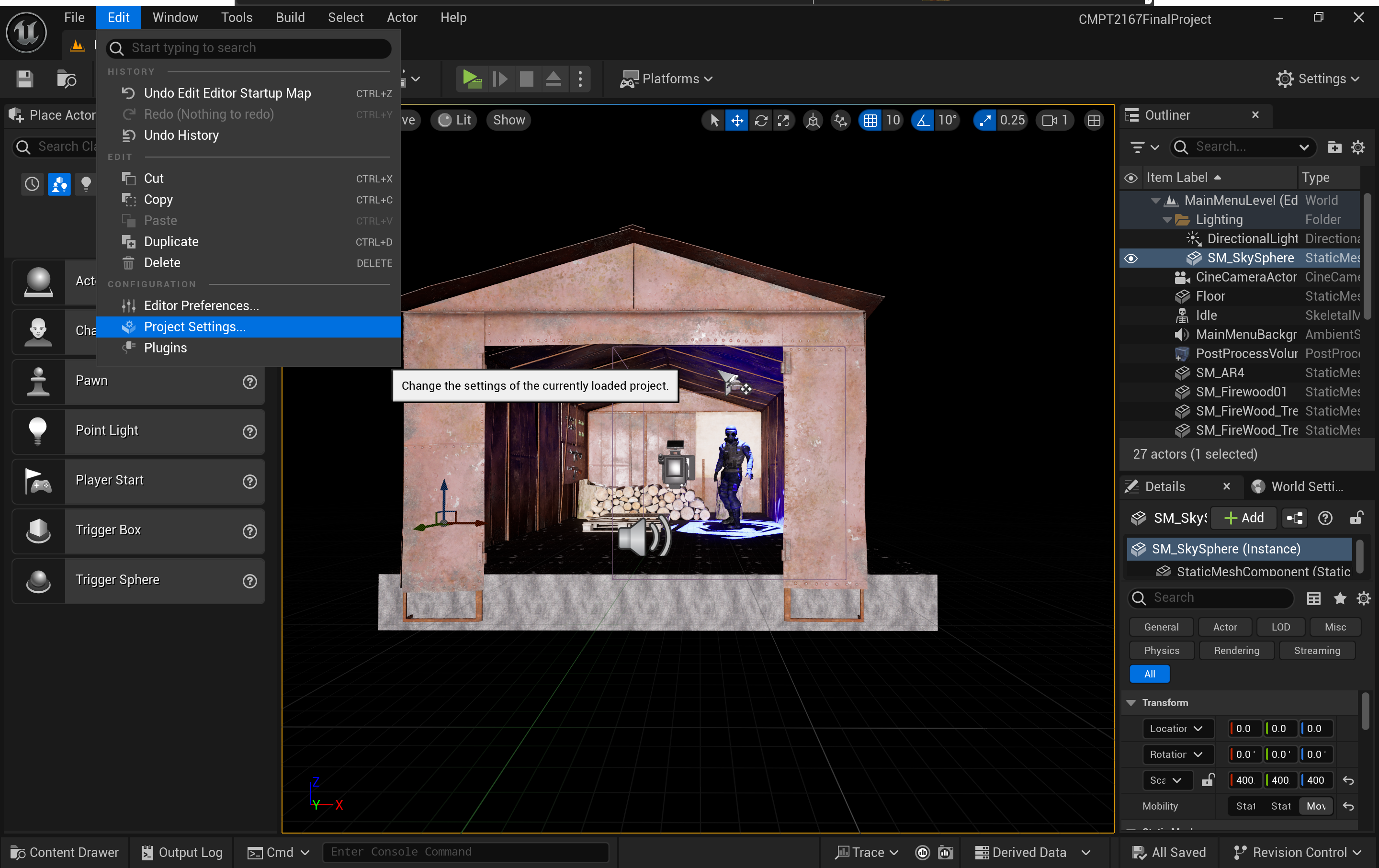Open the Tools menu in menu bar

pos(237,18)
